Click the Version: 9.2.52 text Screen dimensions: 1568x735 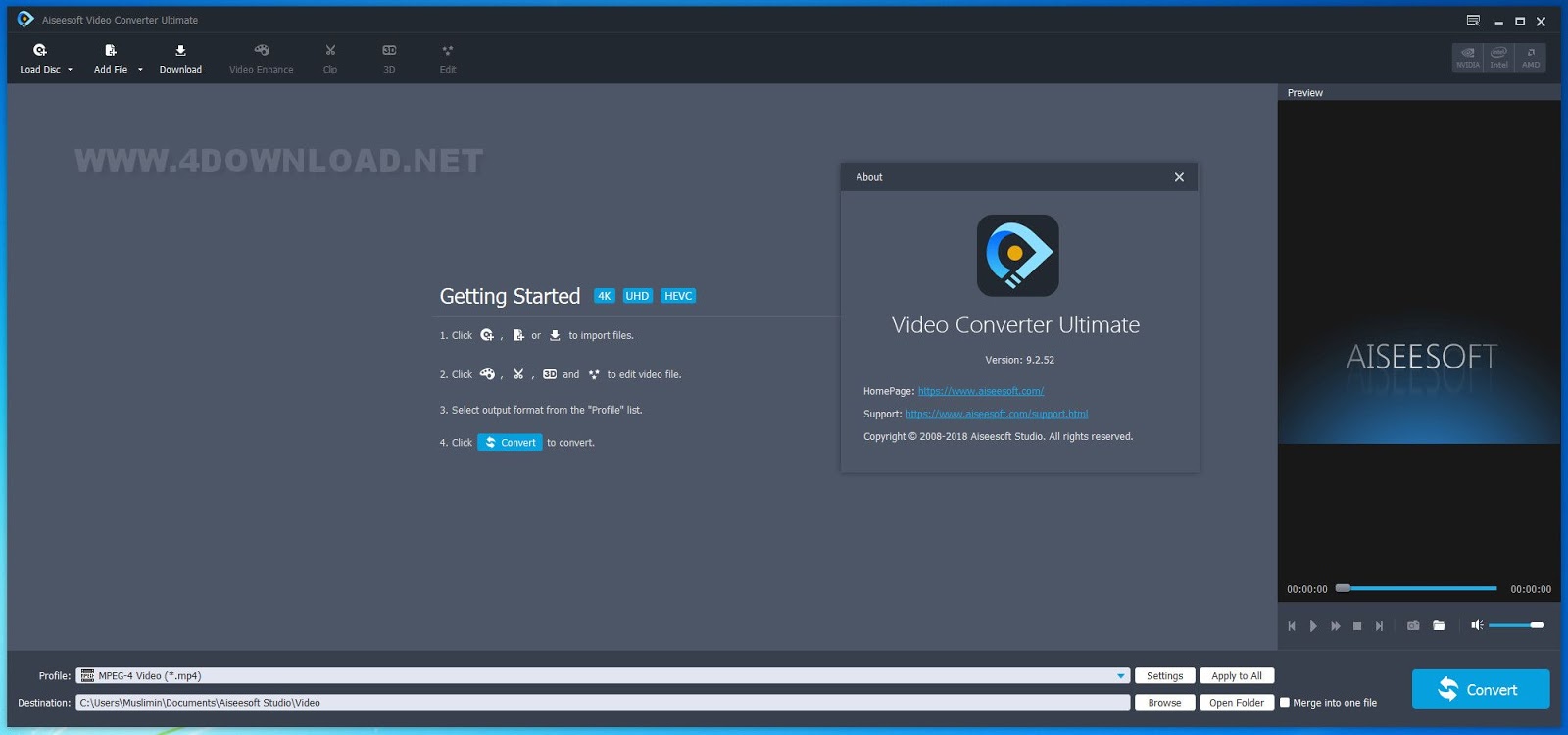click(1020, 360)
